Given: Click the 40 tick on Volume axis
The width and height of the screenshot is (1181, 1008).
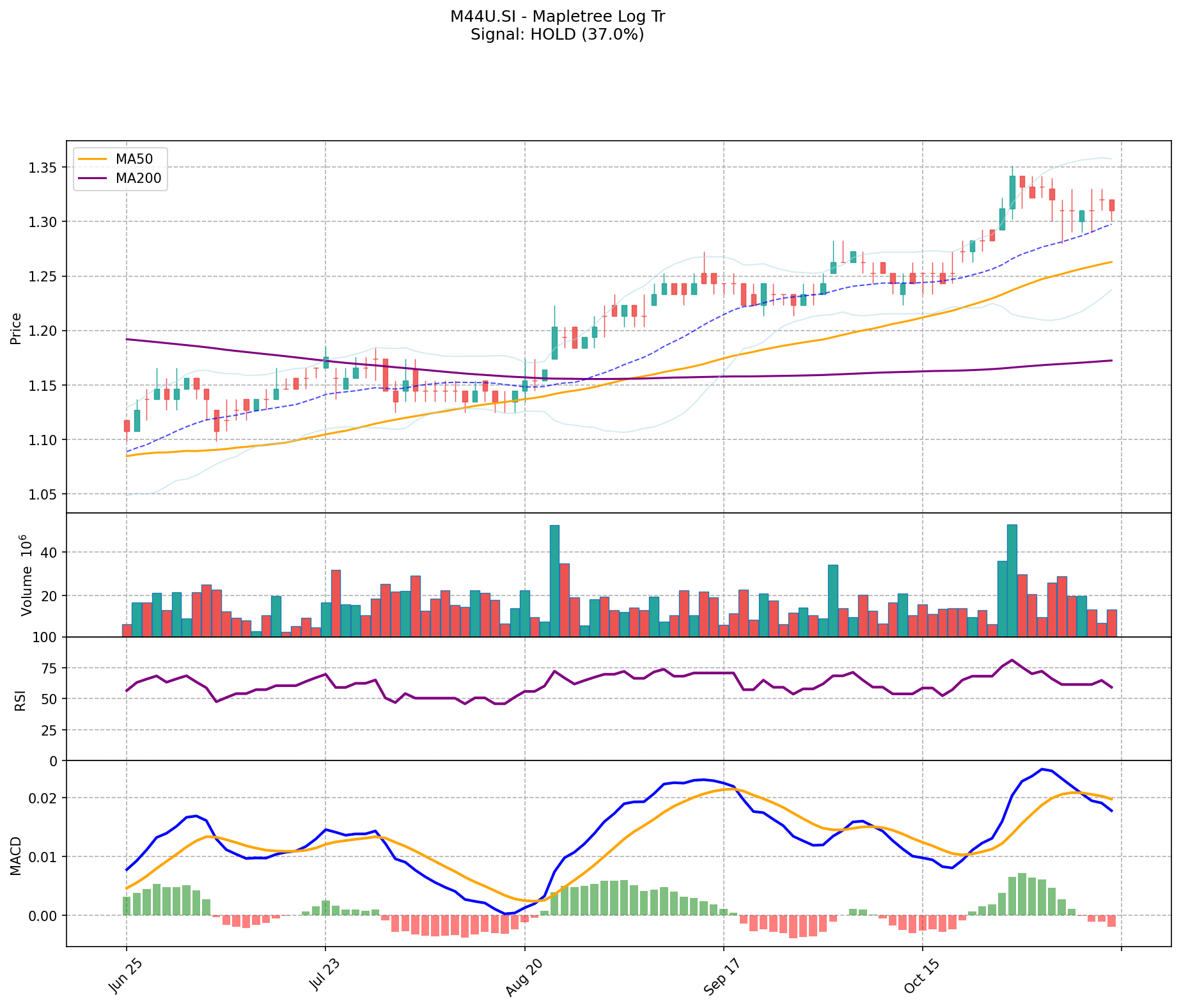Looking at the screenshot, I should click(x=49, y=553).
